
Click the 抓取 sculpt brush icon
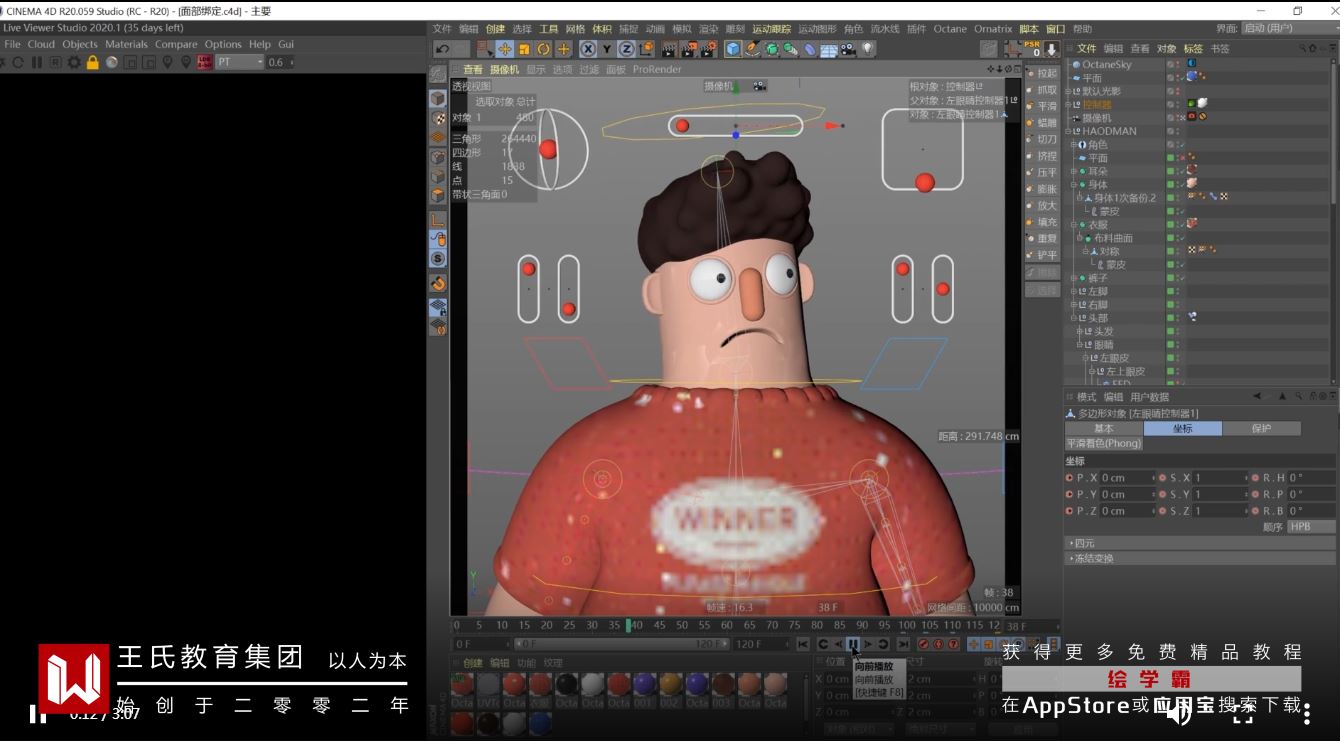click(1043, 90)
